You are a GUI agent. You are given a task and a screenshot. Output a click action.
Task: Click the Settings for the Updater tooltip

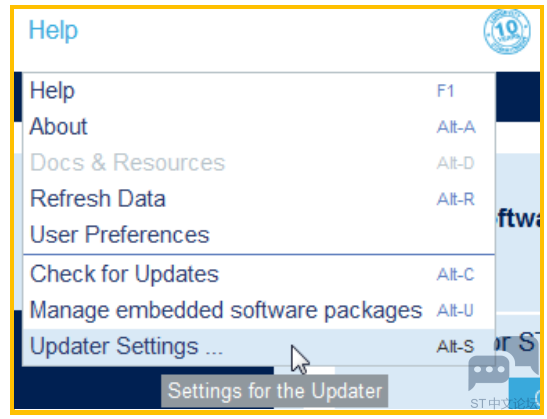(x=275, y=391)
